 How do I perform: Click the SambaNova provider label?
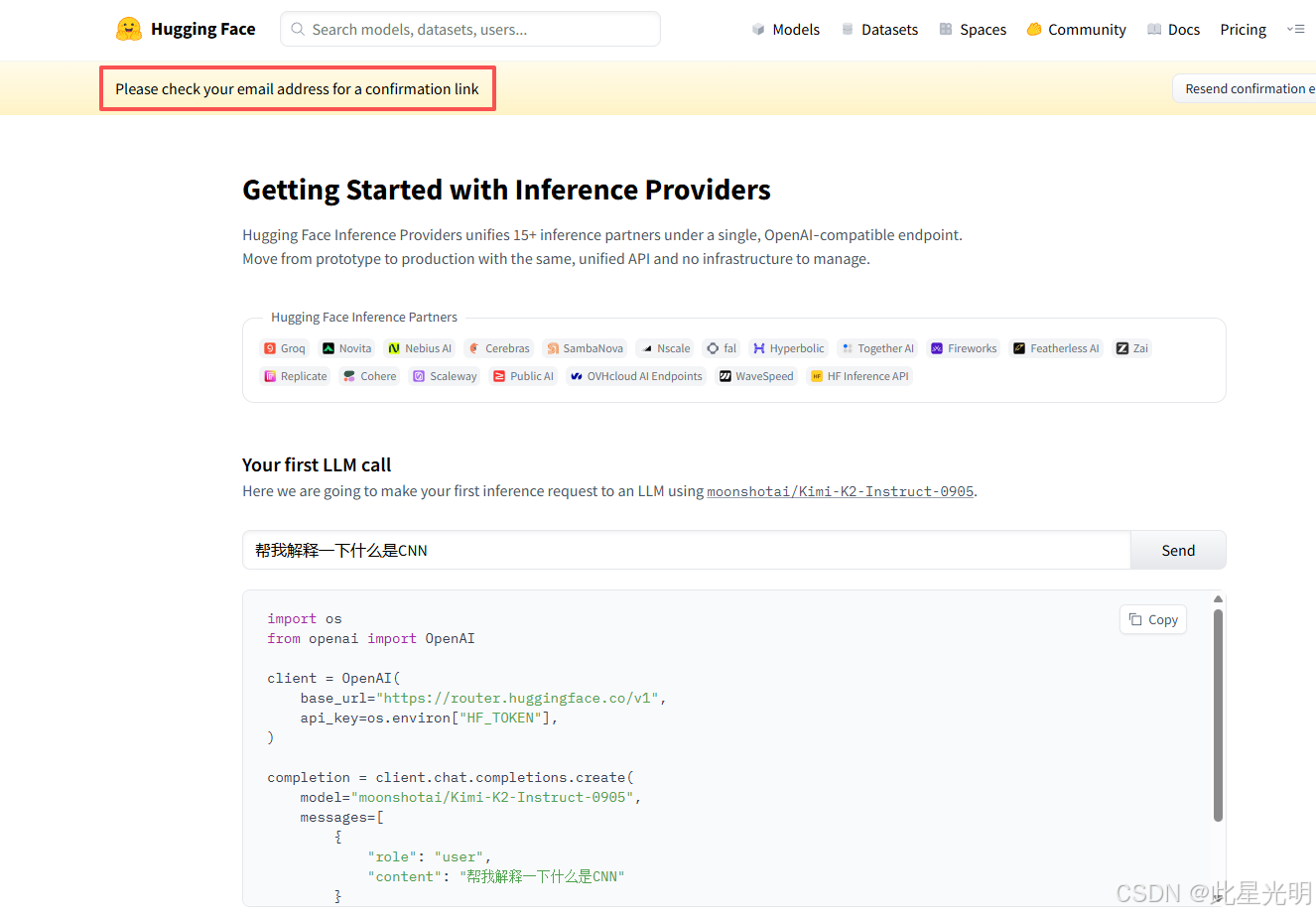coord(593,348)
